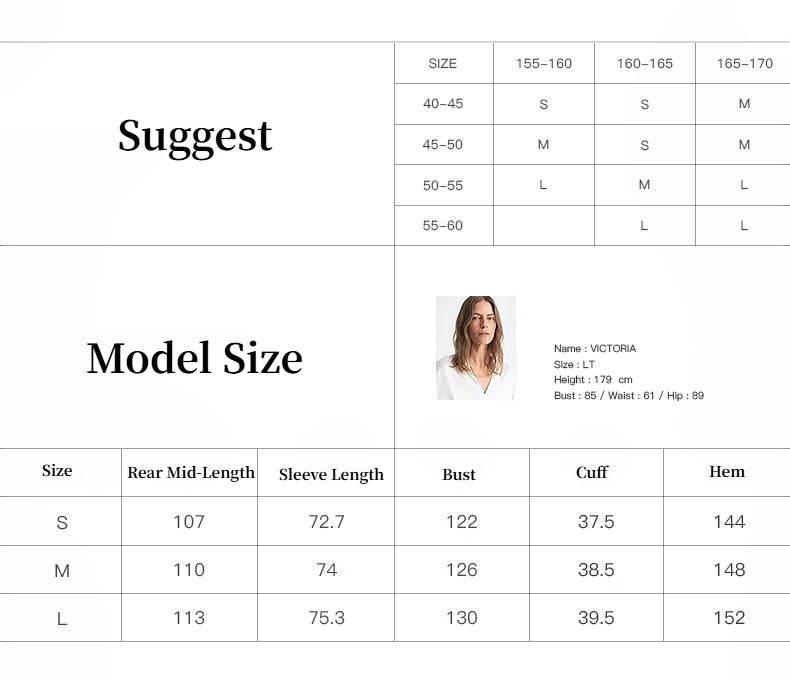Click the Hem column header

point(727,472)
